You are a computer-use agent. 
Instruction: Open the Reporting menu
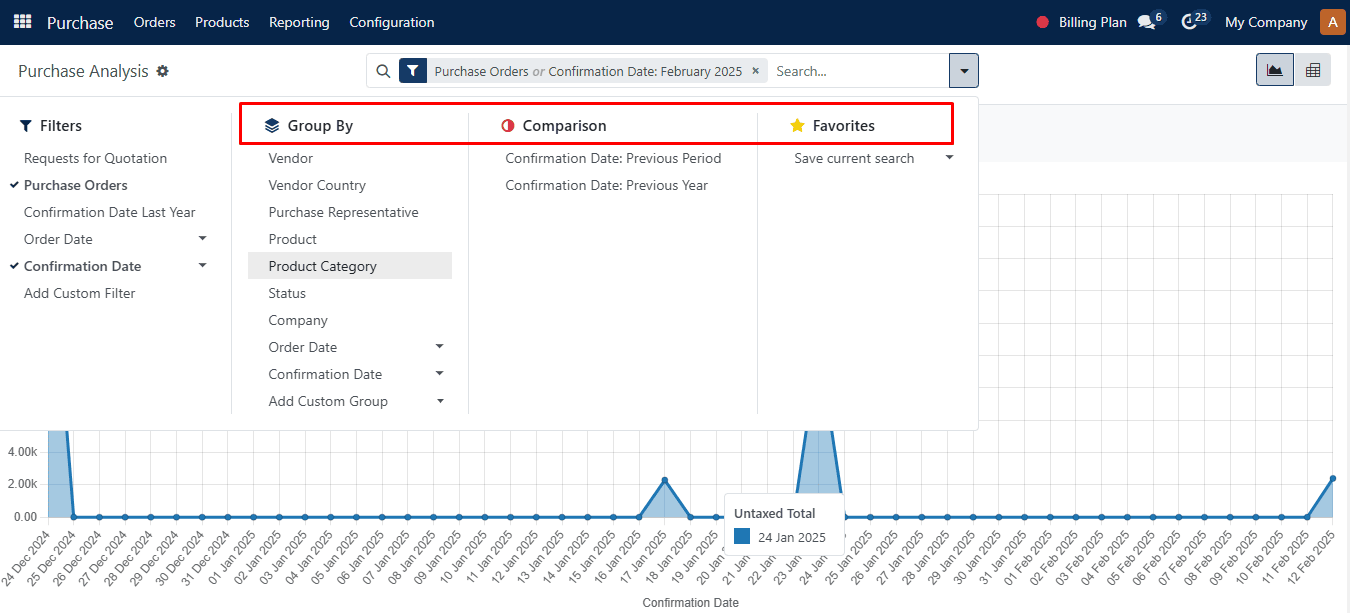click(x=299, y=22)
